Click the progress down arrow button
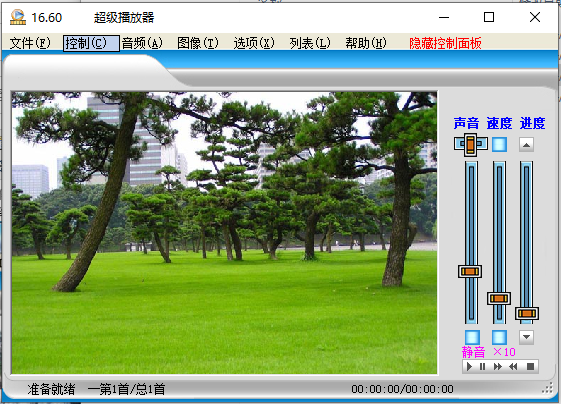 pyautogui.click(x=526, y=337)
